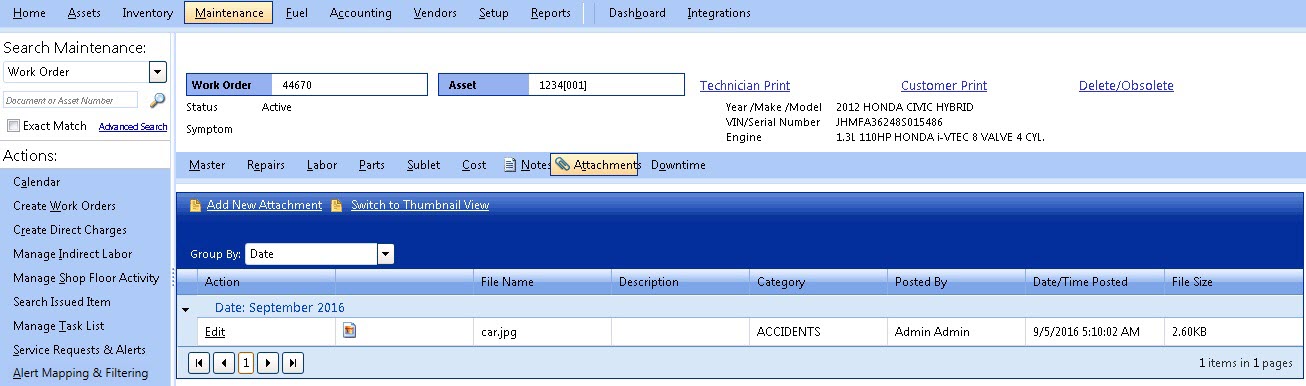Click the Notes tab document icon
Viewport: 1306px width, 386px height.
pos(510,165)
